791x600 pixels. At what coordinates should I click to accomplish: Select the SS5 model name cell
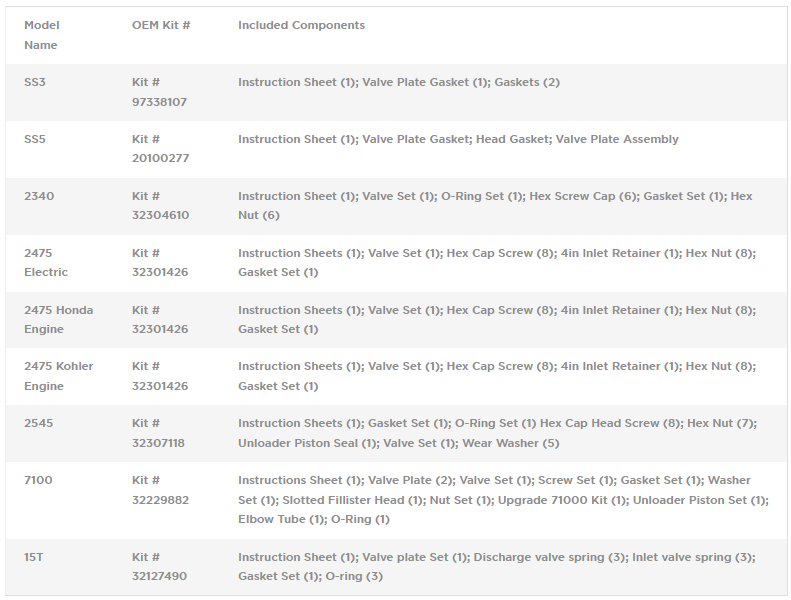click(35, 139)
